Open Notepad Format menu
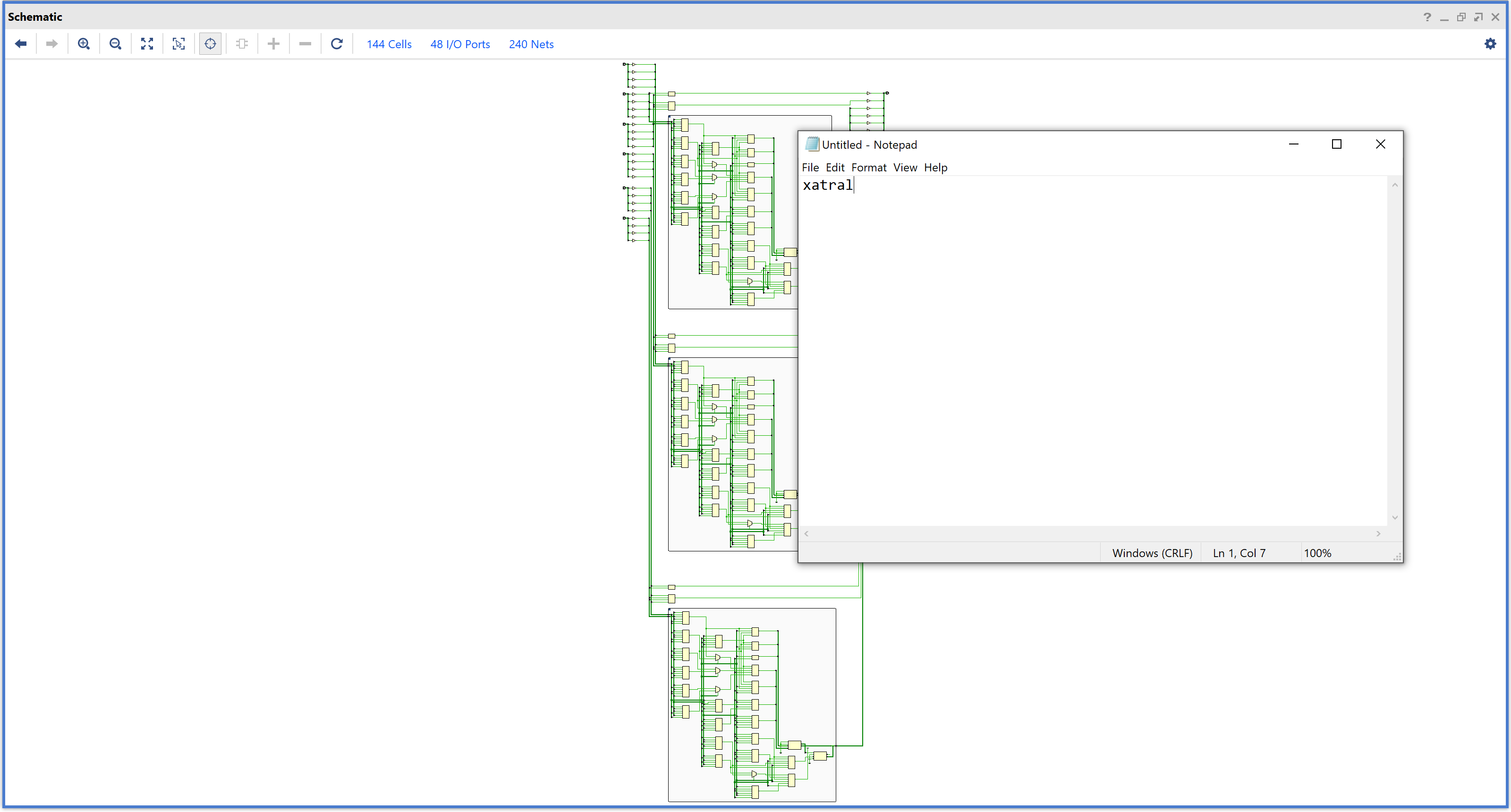1511x812 pixels. point(868,168)
